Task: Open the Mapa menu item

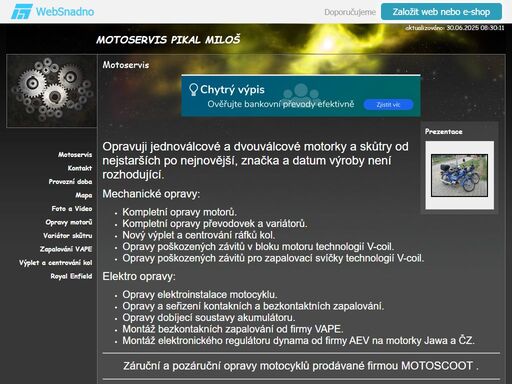Action: click(x=84, y=195)
